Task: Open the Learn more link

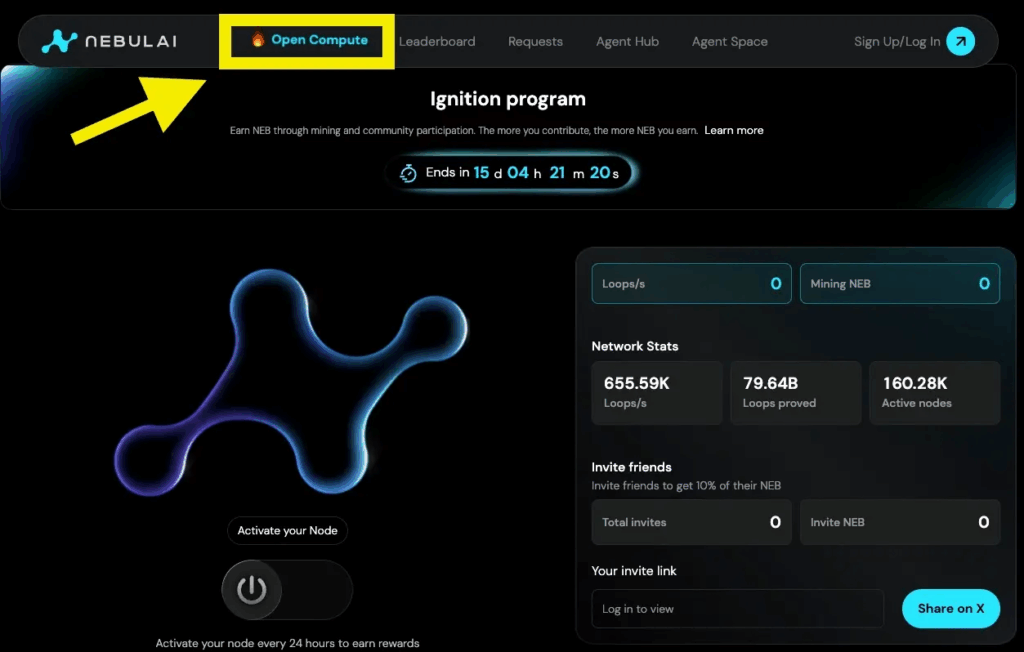Action: coord(733,130)
